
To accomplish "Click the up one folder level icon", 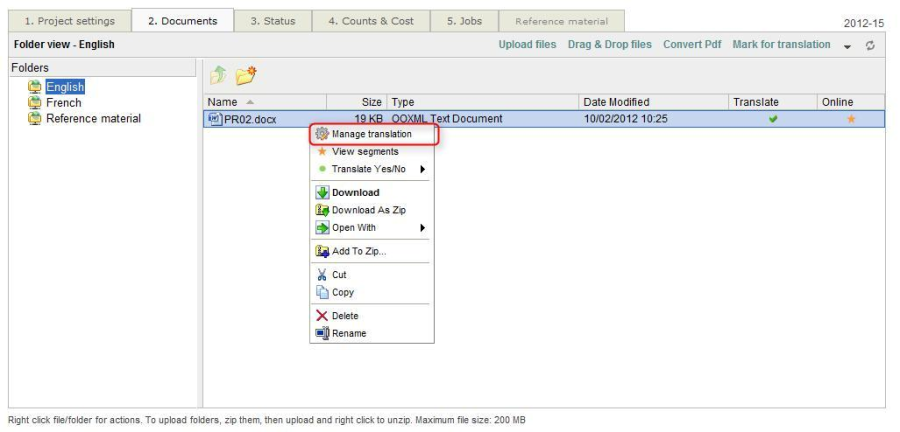I will (218, 75).
